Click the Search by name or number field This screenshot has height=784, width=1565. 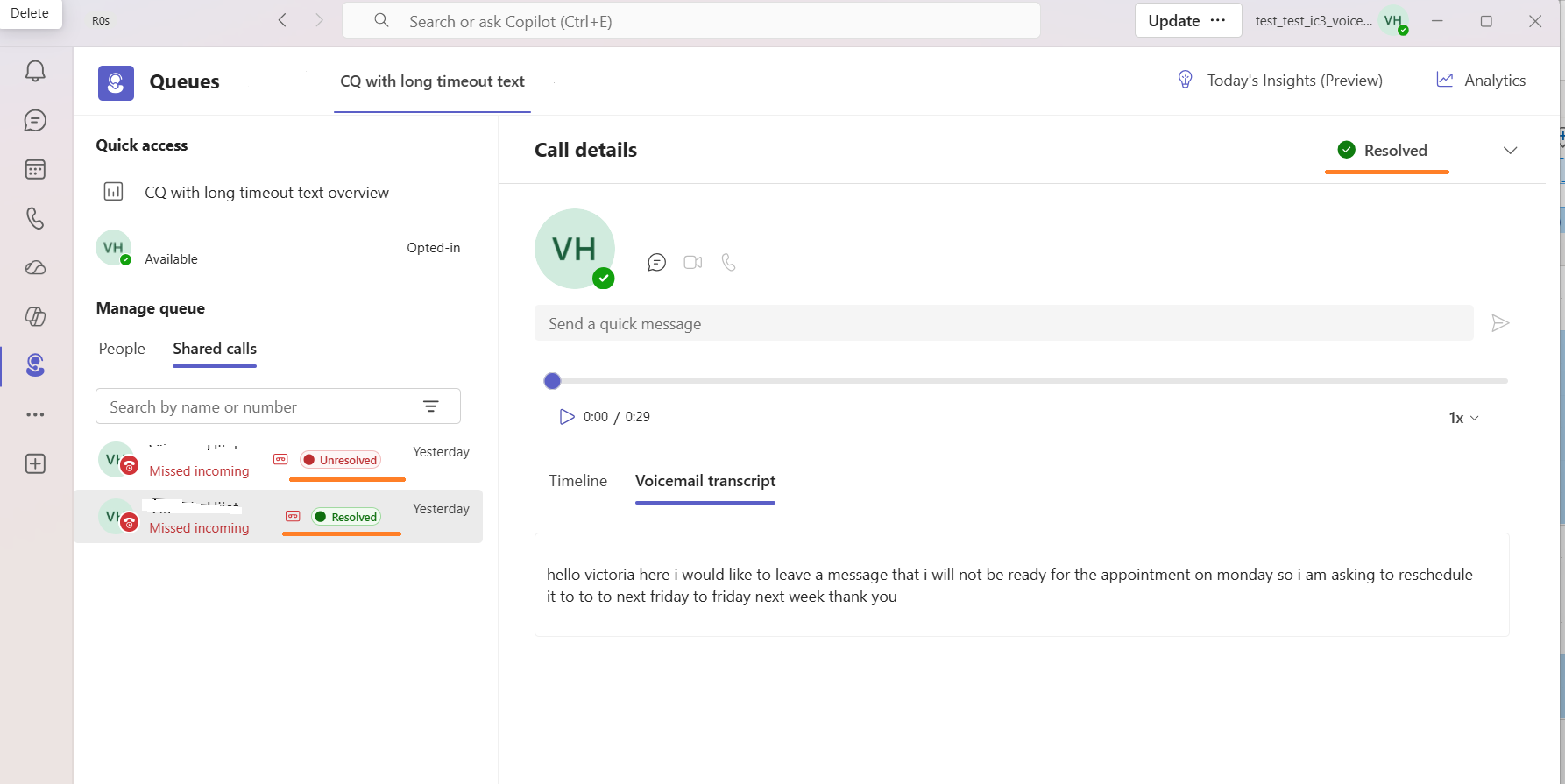click(x=258, y=407)
